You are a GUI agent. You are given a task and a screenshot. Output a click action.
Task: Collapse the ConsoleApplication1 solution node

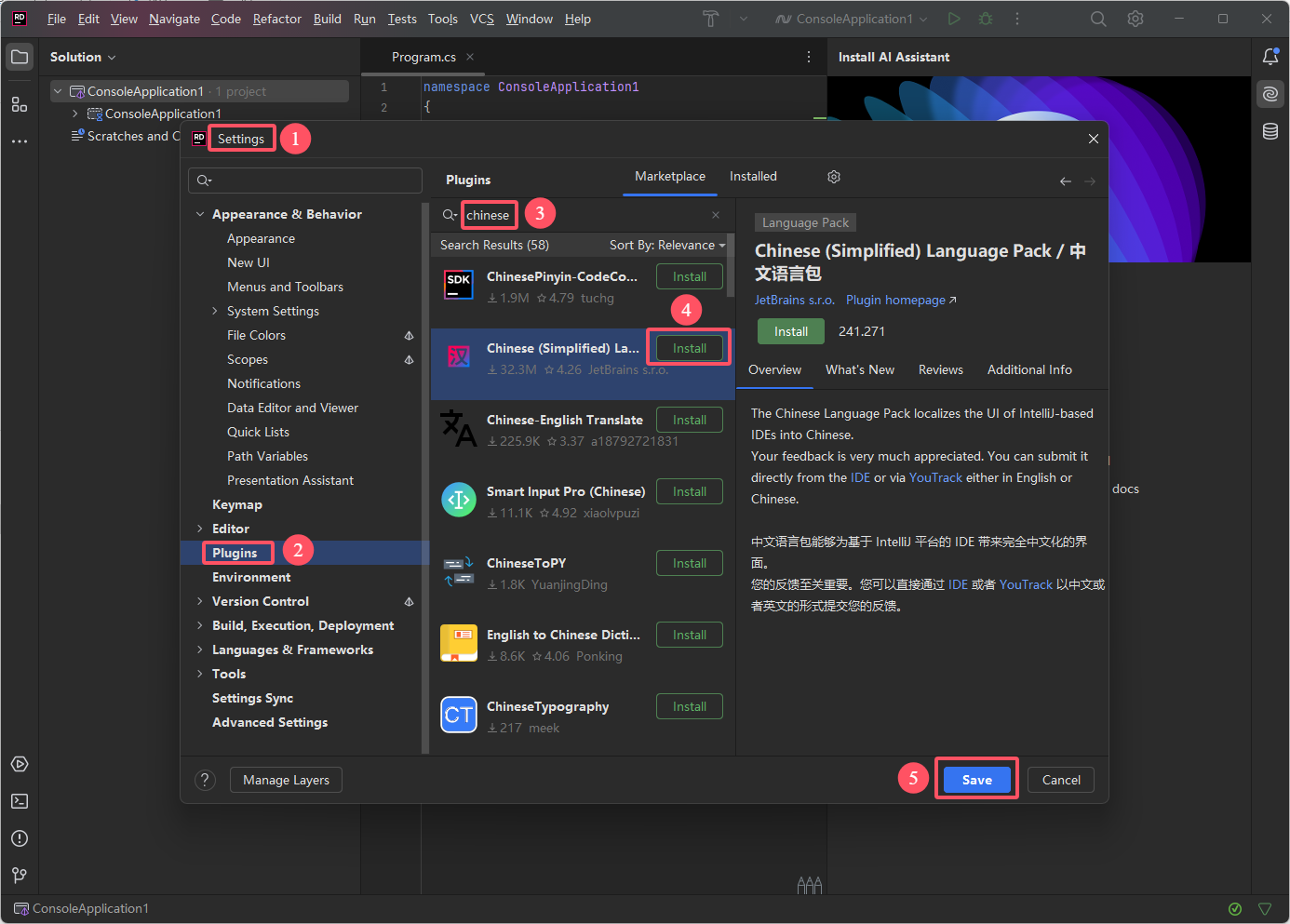pyautogui.click(x=58, y=91)
